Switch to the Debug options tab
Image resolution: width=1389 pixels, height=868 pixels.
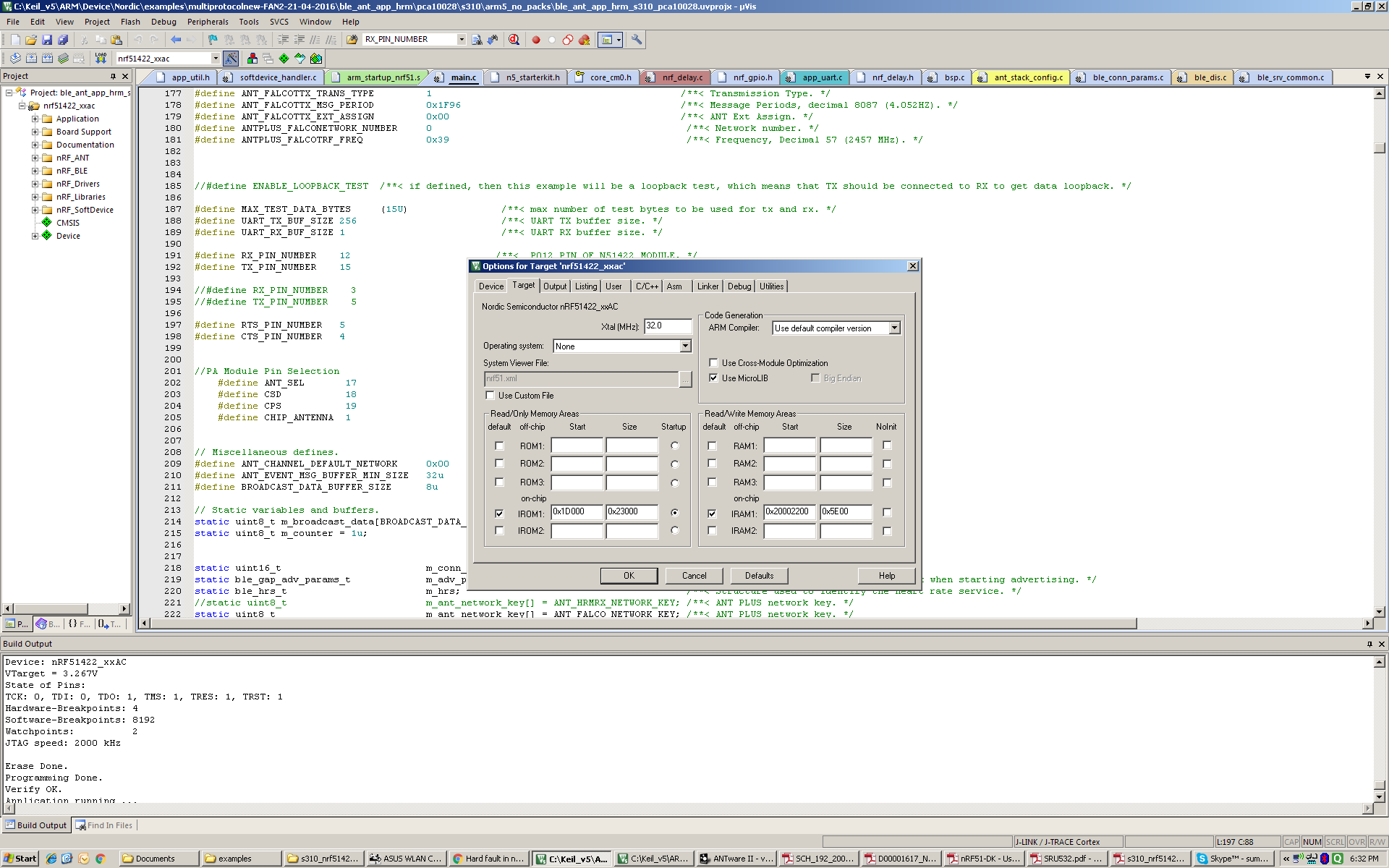pos(739,286)
